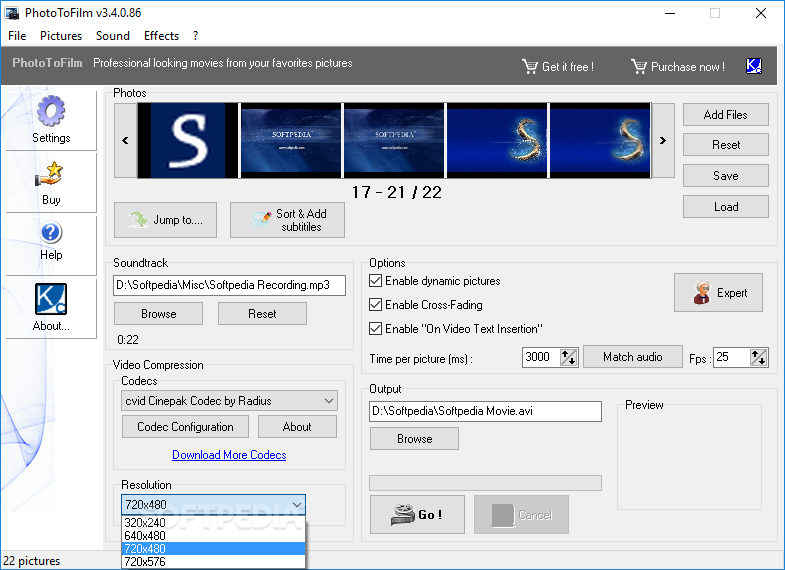Image resolution: width=785 pixels, height=570 pixels.
Task: Click '22 pictures' status bar text
Action: tap(32, 561)
